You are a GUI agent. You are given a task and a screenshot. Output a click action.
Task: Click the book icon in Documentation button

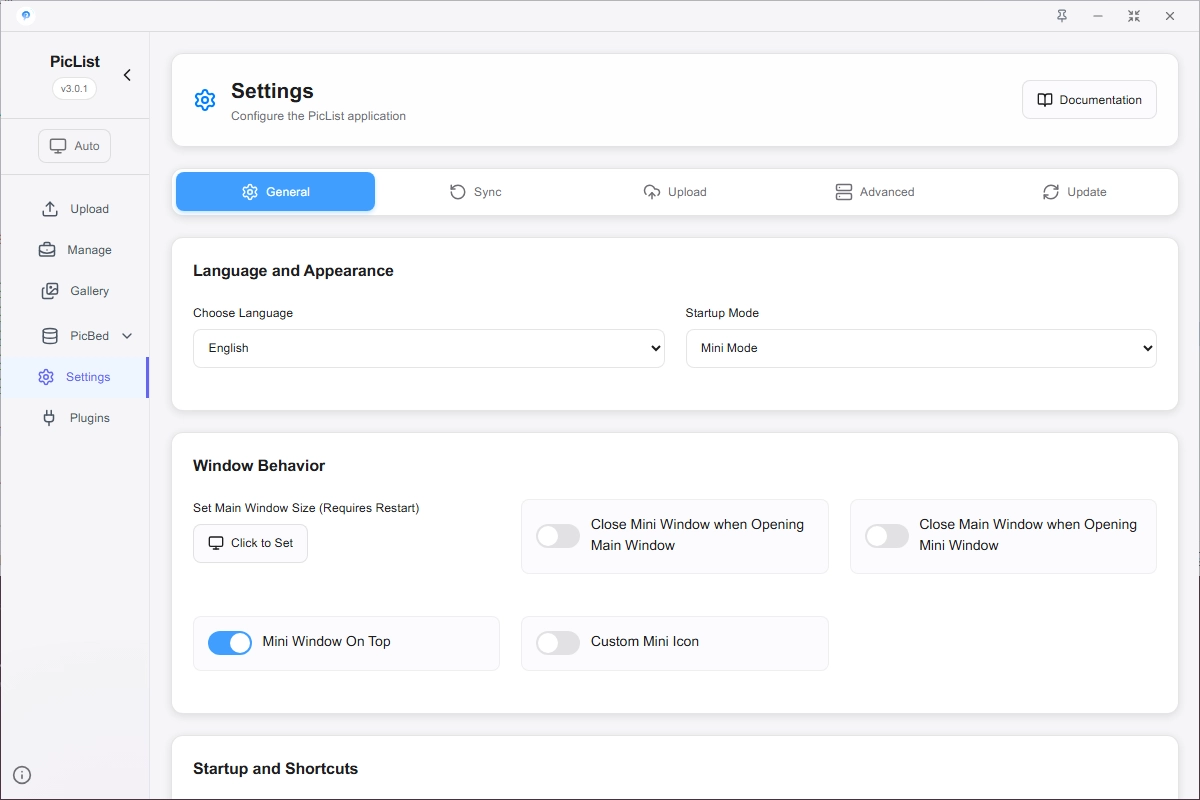coord(1045,100)
